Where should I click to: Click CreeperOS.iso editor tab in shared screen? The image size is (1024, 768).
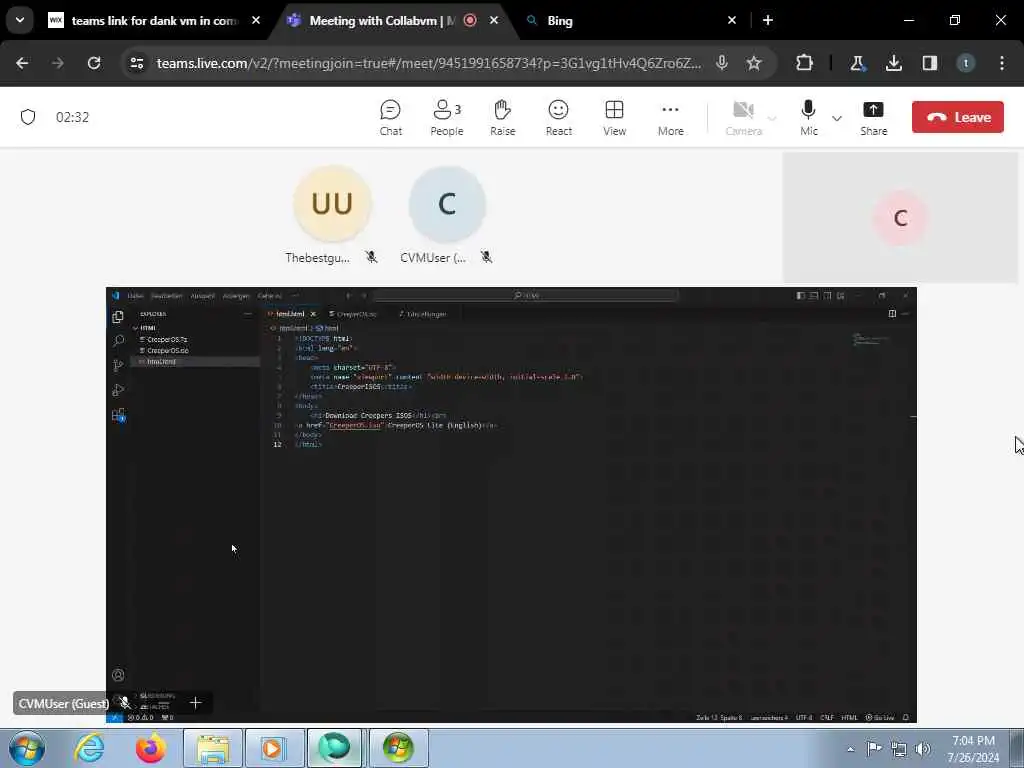click(x=356, y=314)
